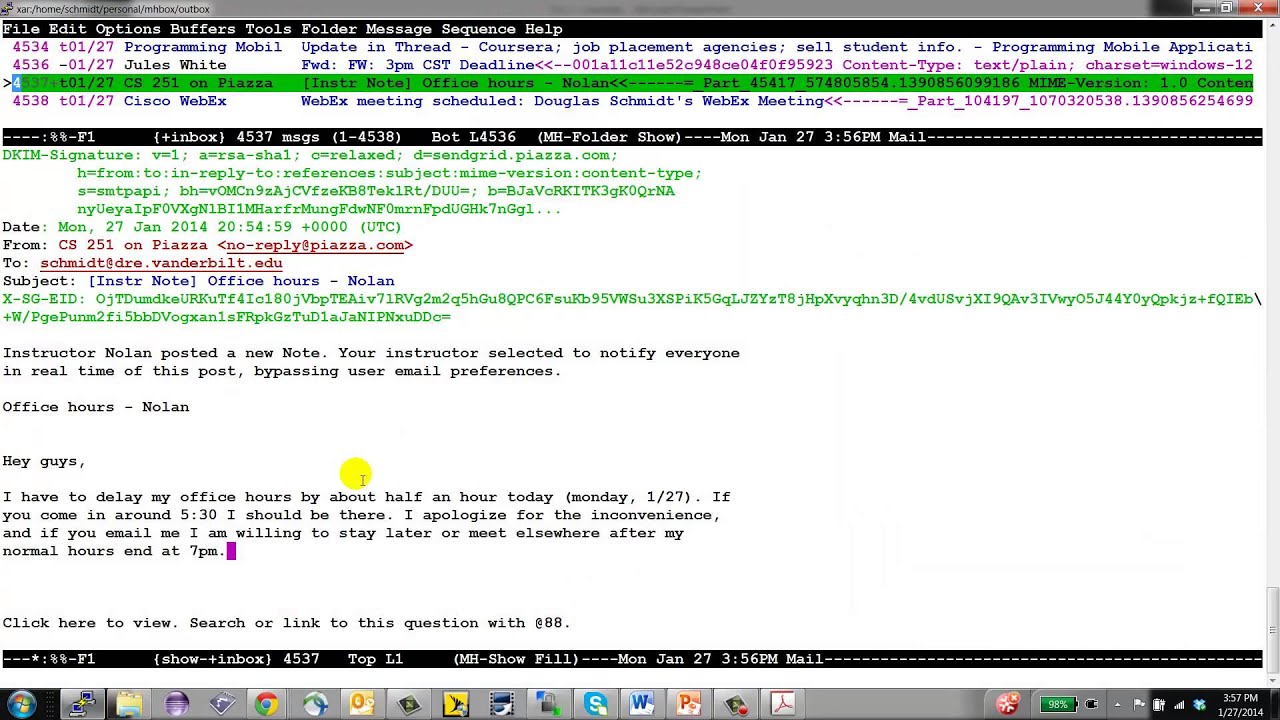Open the File menu
Screen dimensions: 1280x720
[21, 29]
